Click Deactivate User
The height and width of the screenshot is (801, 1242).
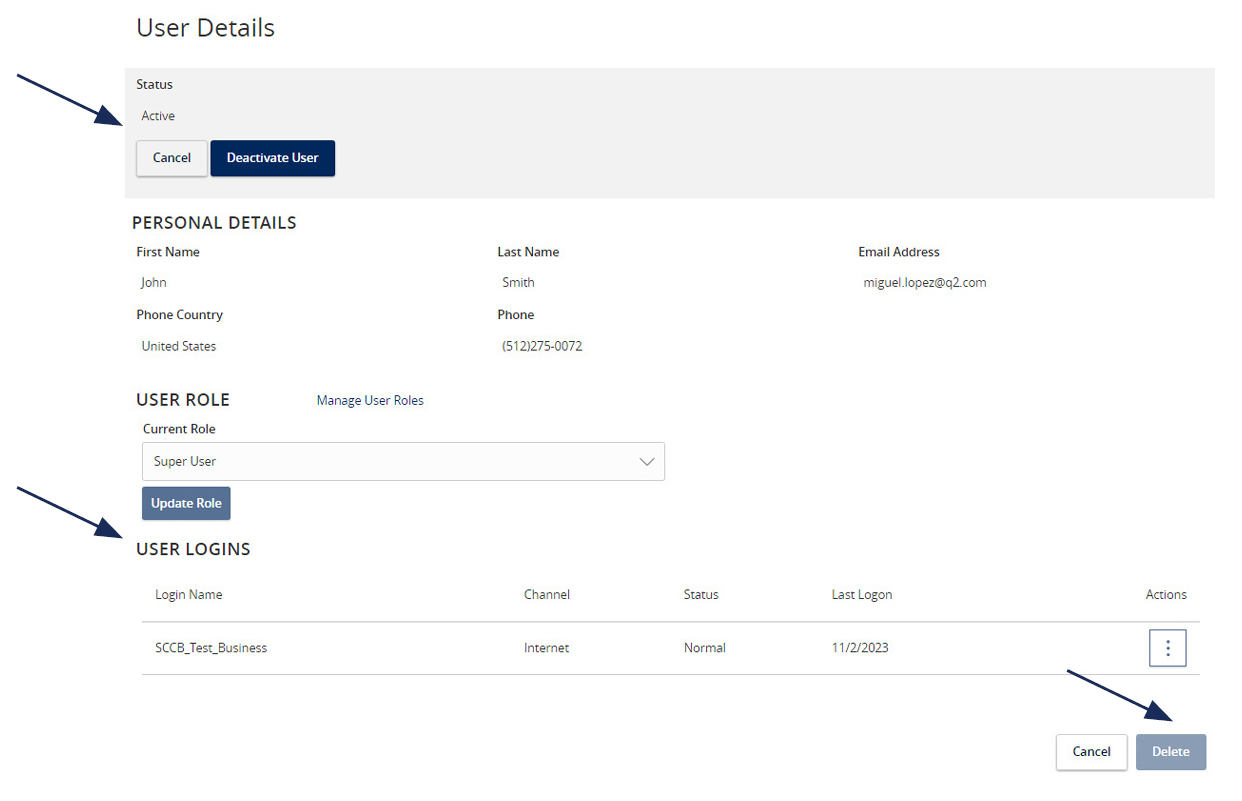click(x=272, y=158)
